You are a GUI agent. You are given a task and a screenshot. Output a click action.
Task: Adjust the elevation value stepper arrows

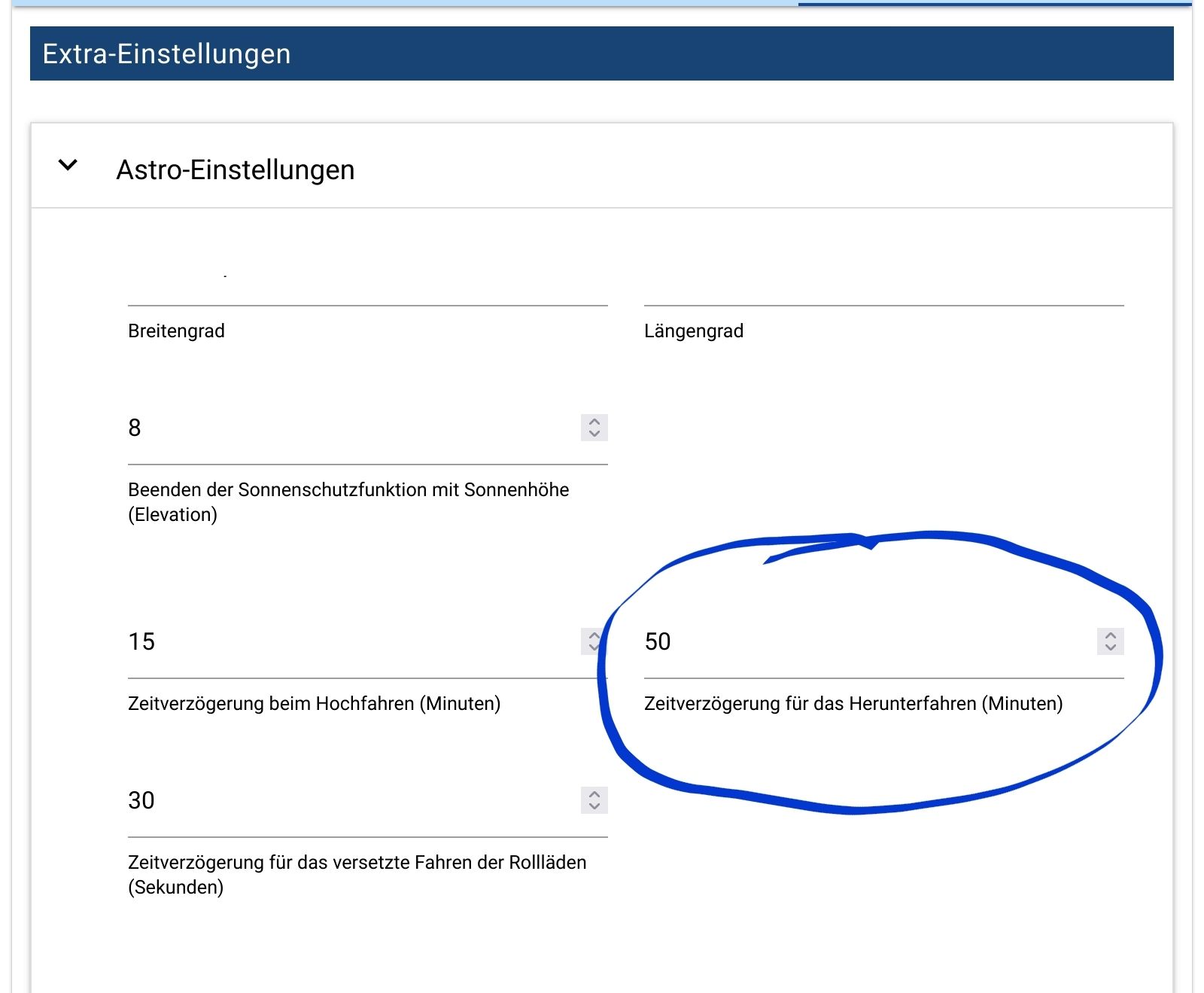(594, 428)
